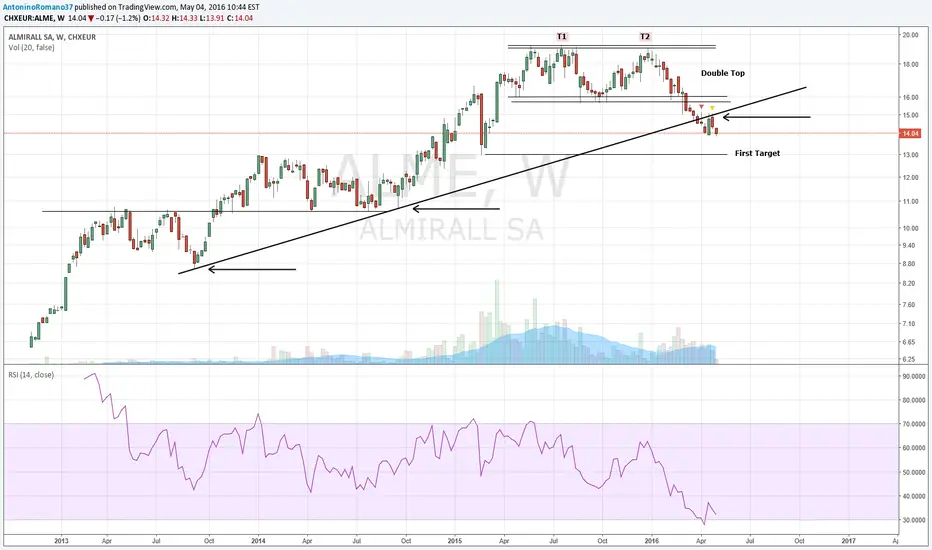Screen dimensions: 932x550
Task: Click the 2016 label on time axis
Action: (x=651, y=541)
